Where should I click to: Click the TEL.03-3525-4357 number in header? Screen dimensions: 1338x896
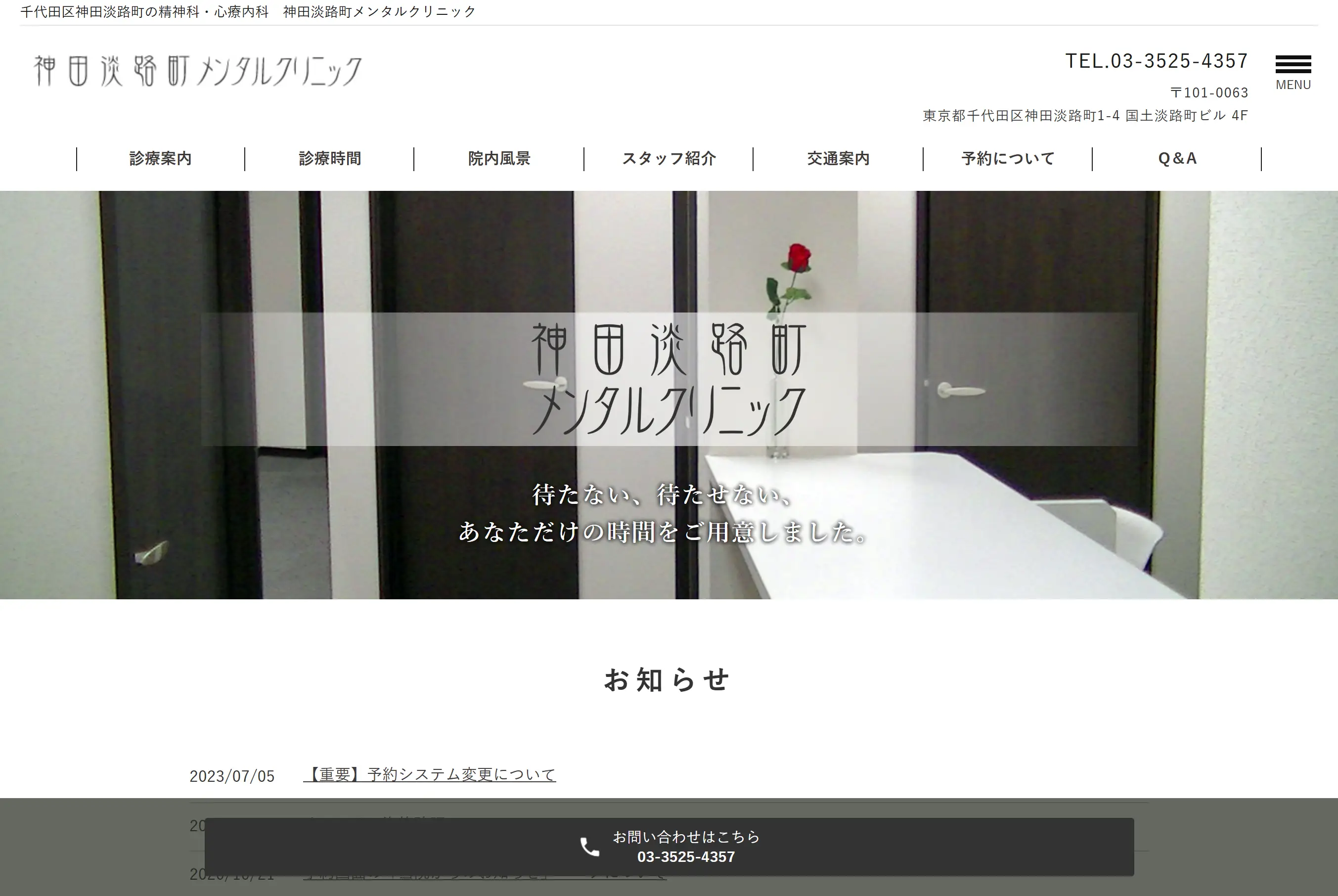point(1157,60)
